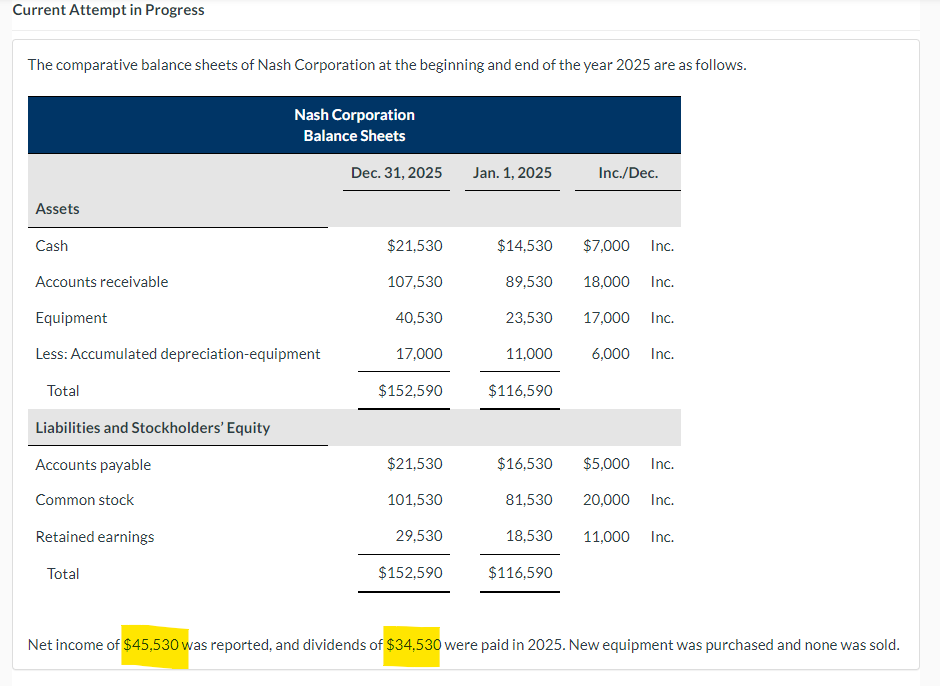Click the sentence introducing the comparative balance sheets
This screenshot has height=686, width=940.
[387, 65]
